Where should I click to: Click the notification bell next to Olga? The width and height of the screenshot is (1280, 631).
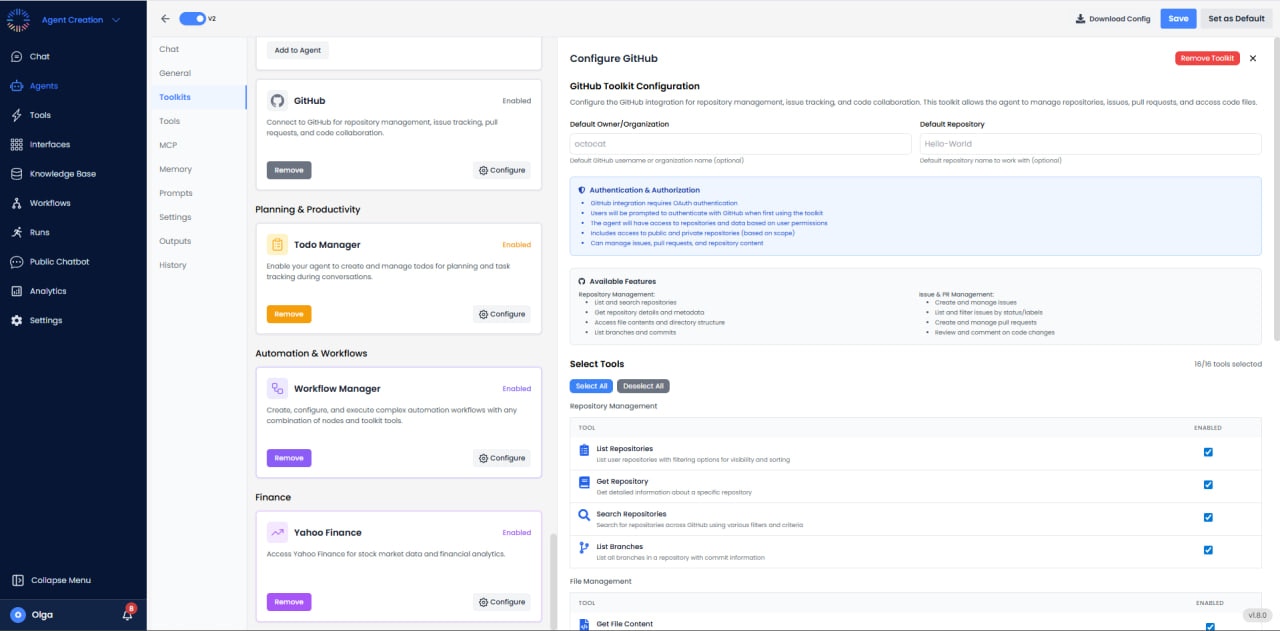[127, 614]
